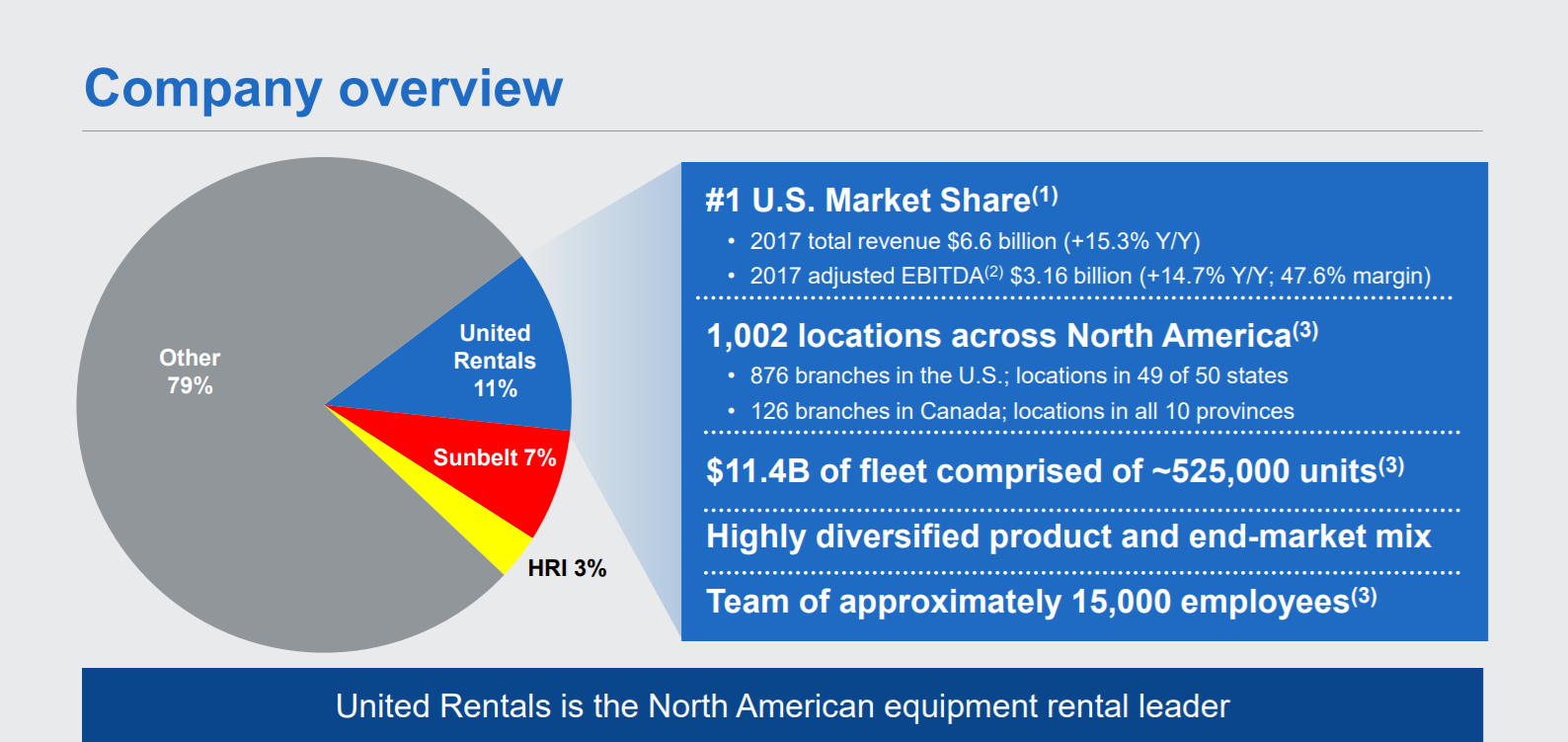Click the 'Company overview' slide title
Screen dimensions: 1568x742
[323, 90]
